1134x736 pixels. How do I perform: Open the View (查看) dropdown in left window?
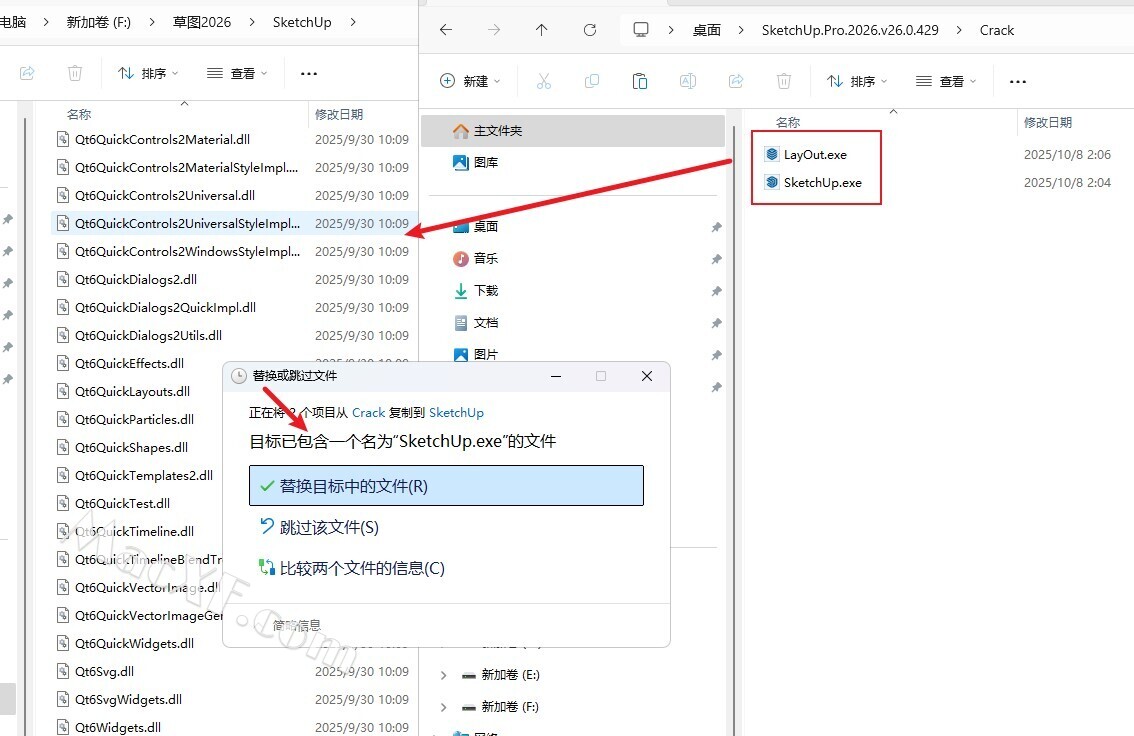[237, 73]
